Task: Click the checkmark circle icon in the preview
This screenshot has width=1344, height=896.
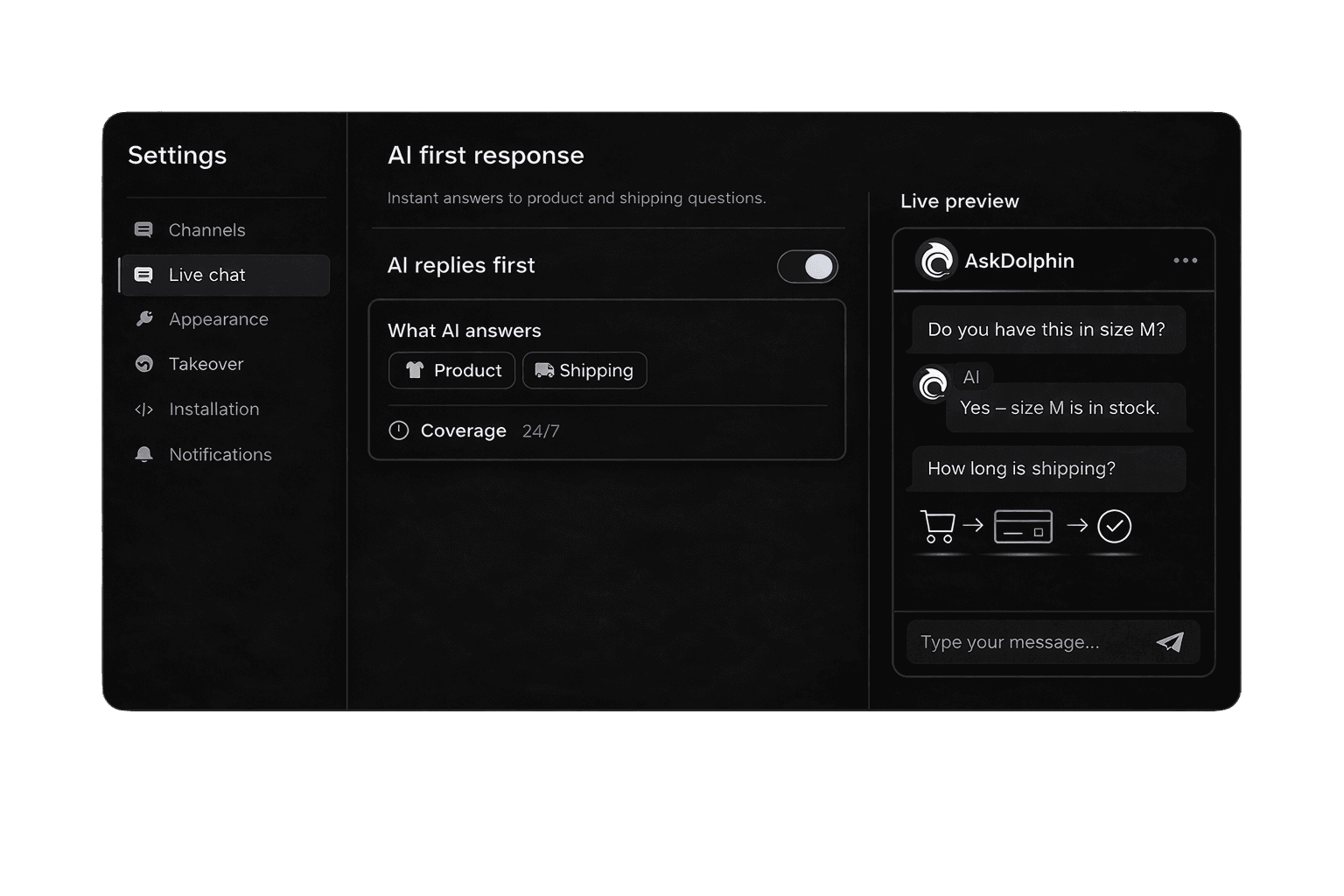Action: (1115, 525)
